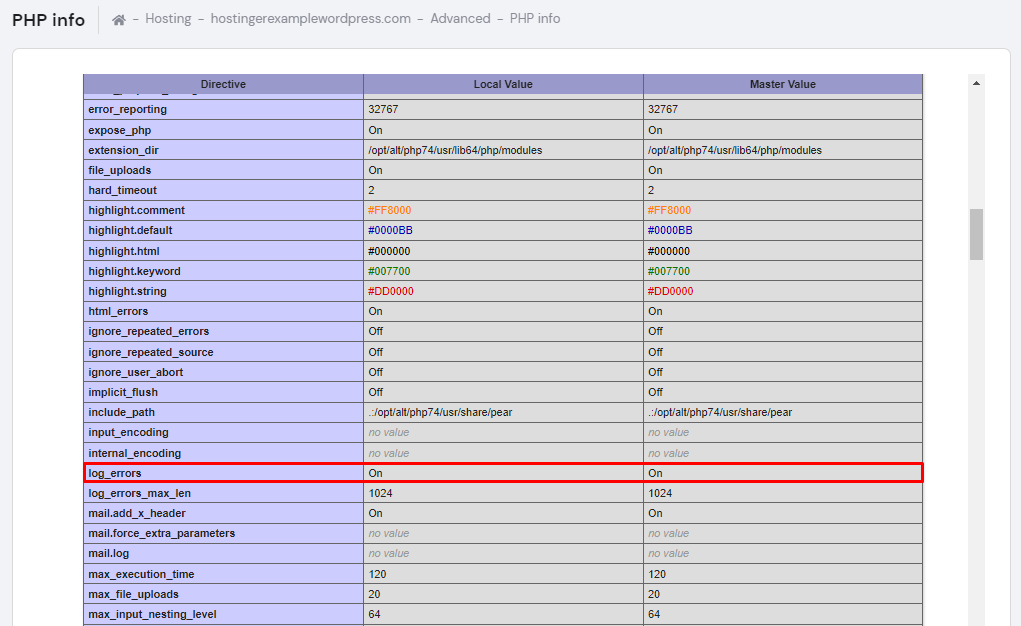Click the #DD0000 highlight.string color value
The image size is (1021, 626).
tap(390, 291)
